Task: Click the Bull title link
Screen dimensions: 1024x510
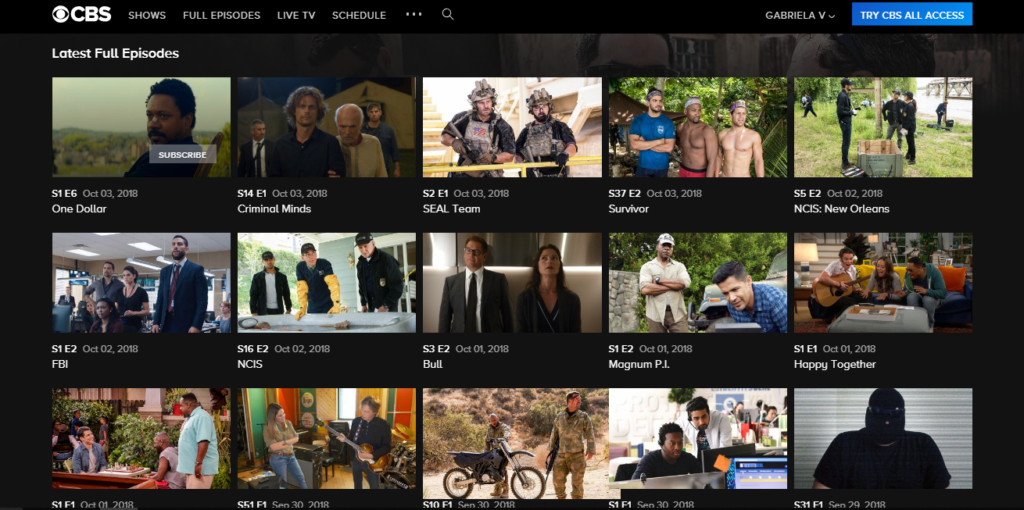Action: point(432,364)
